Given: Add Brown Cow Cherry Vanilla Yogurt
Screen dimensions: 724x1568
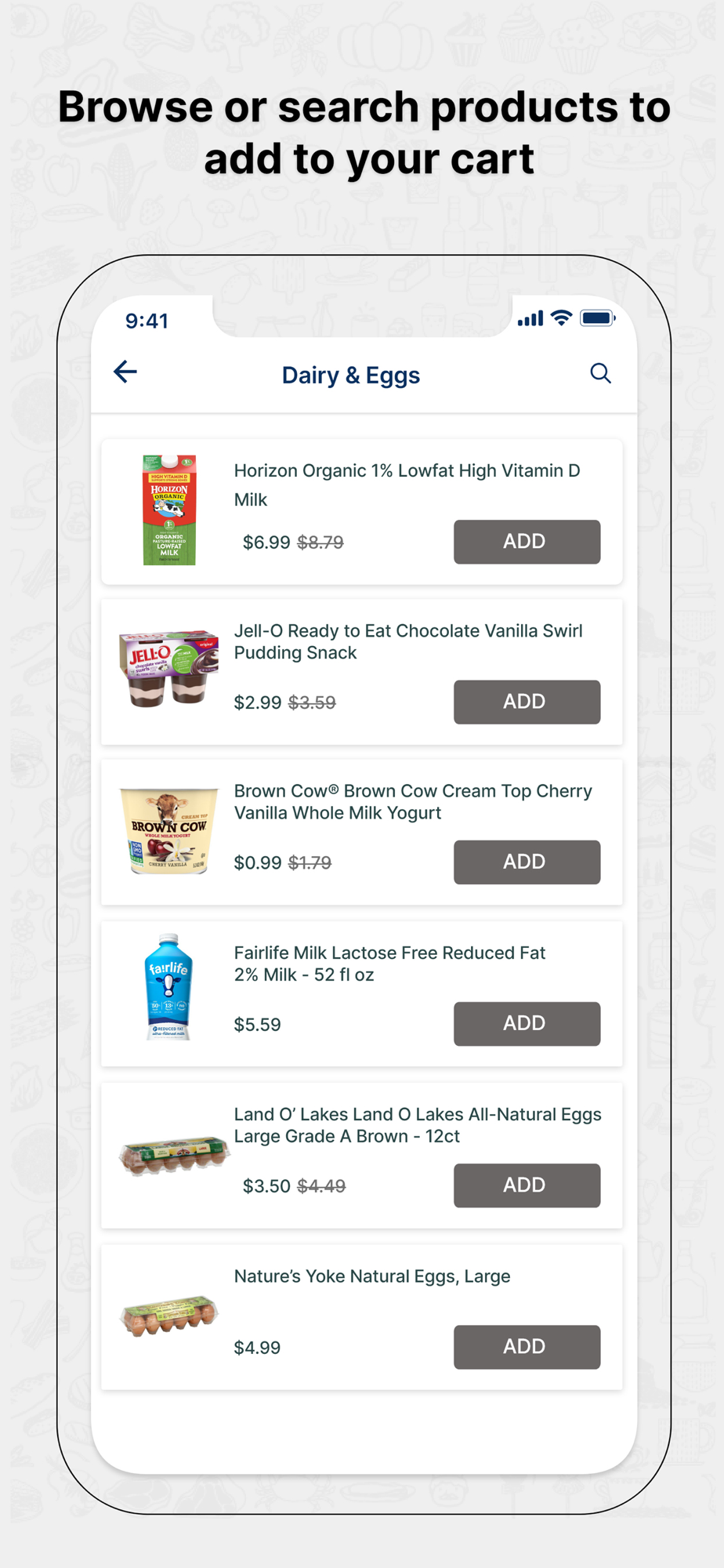Looking at the screenshot, I should click(527, 862).
